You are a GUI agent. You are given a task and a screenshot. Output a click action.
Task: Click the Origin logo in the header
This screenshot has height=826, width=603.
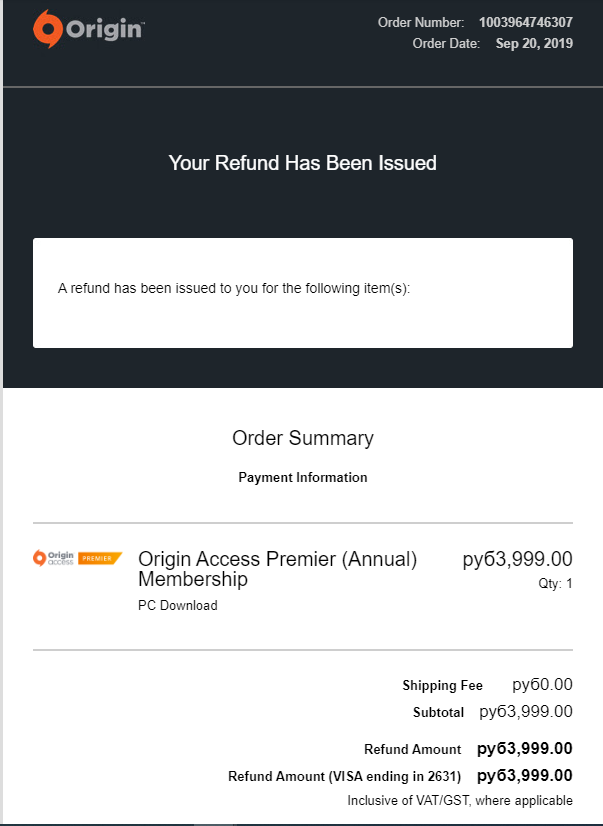88,29
